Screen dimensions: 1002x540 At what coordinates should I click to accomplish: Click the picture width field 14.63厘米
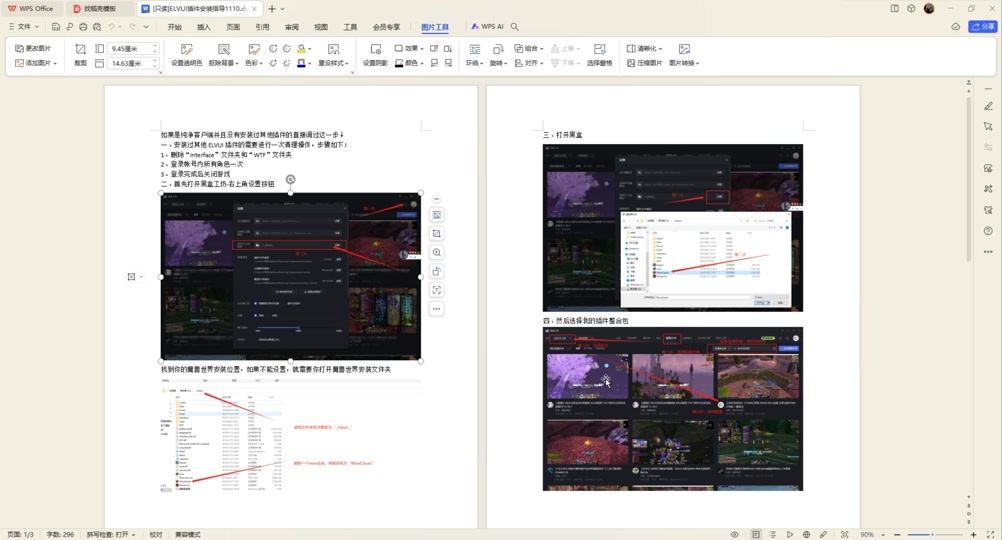coord(132,63)
